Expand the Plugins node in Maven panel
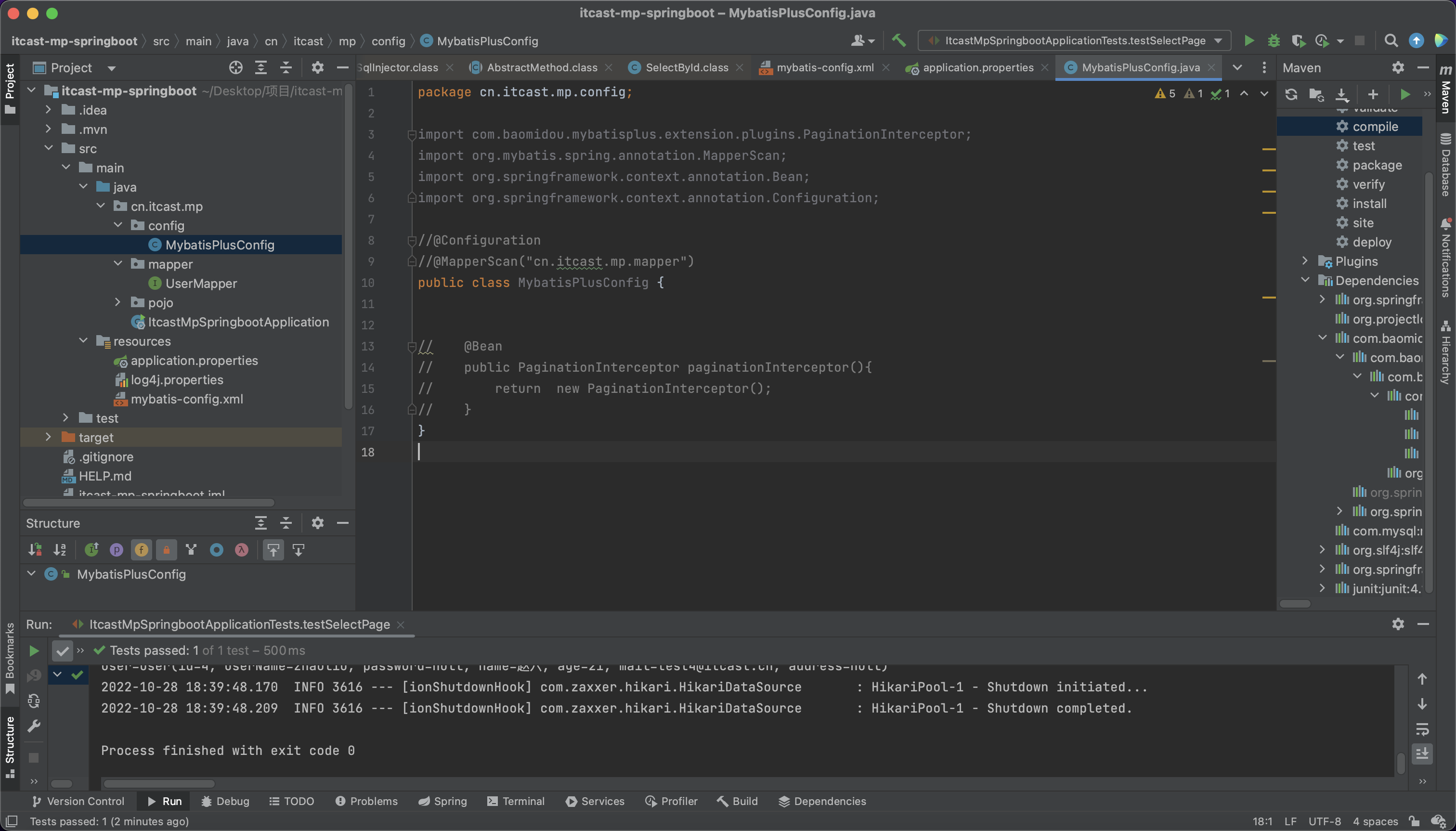The image size is (1456, 831). pos(1305,261)
